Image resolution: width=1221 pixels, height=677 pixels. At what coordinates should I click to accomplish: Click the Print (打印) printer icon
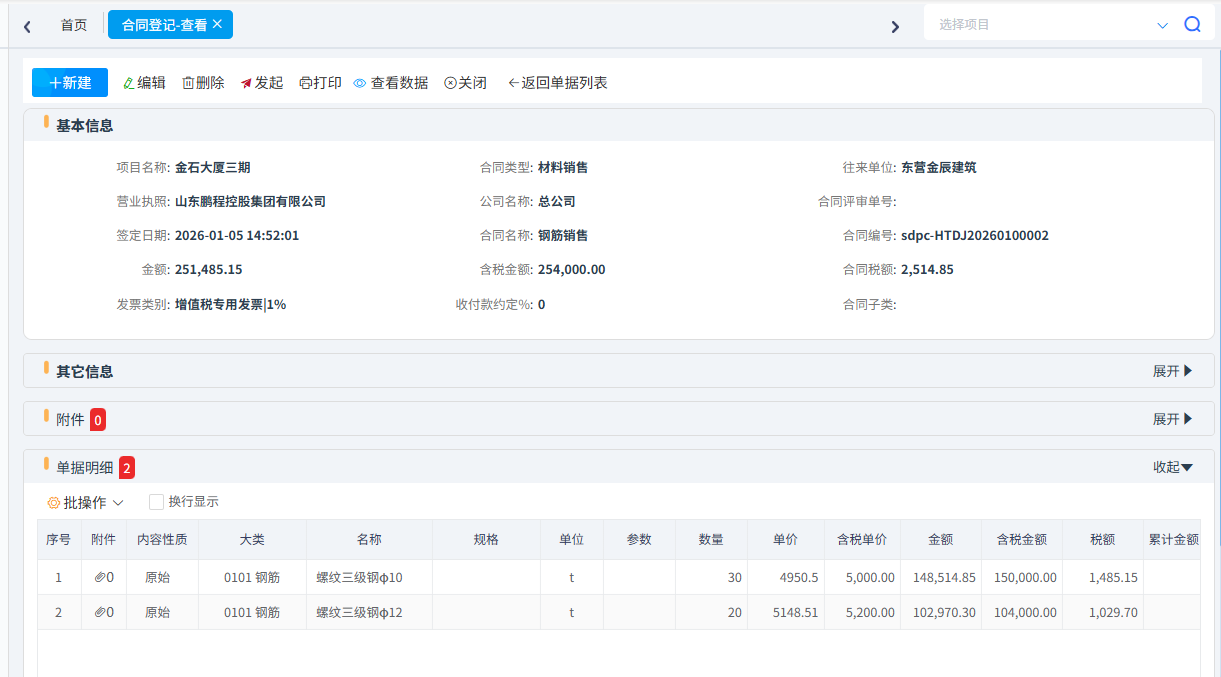[x=305, y=83]
